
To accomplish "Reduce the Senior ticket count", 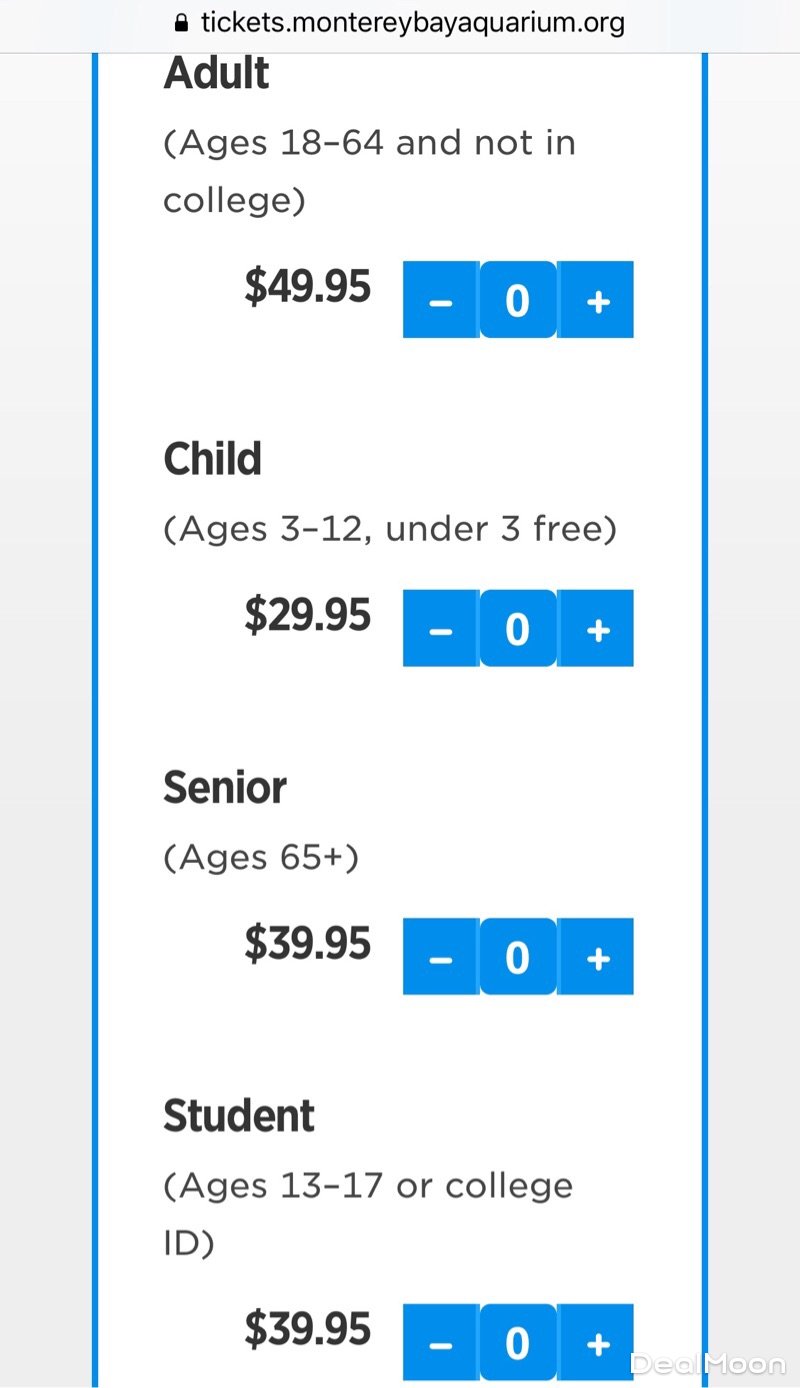I will (440, 957).
